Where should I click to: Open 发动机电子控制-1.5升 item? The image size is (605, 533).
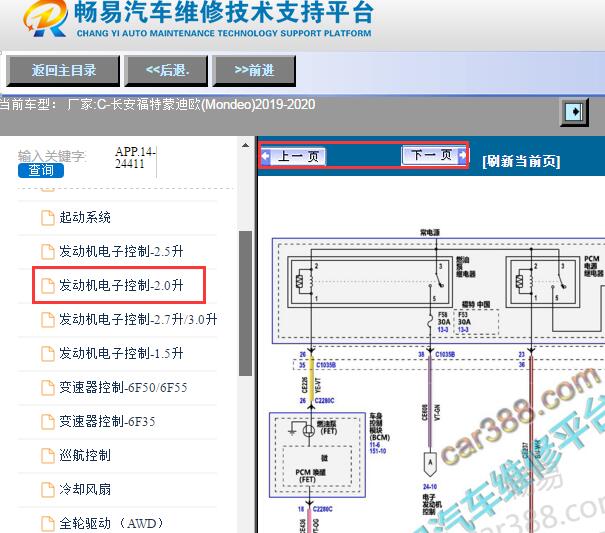121,353
